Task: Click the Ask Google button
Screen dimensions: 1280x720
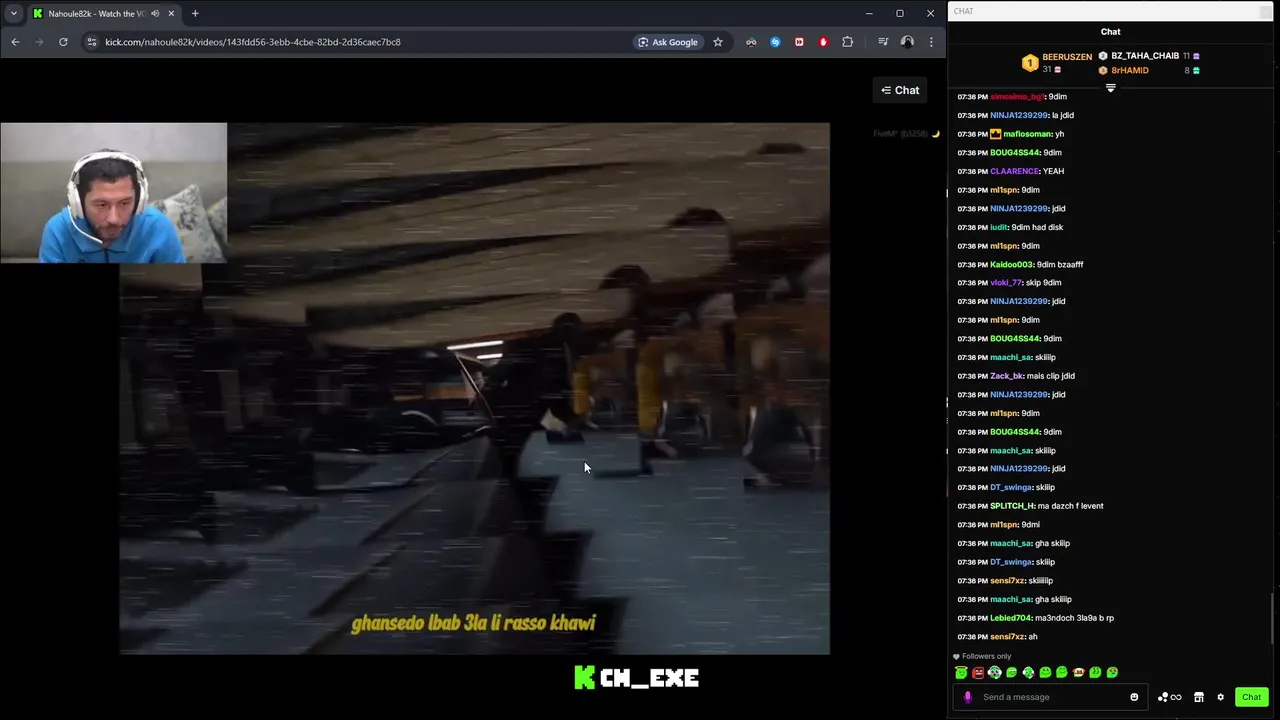Action: click(668, 42)
